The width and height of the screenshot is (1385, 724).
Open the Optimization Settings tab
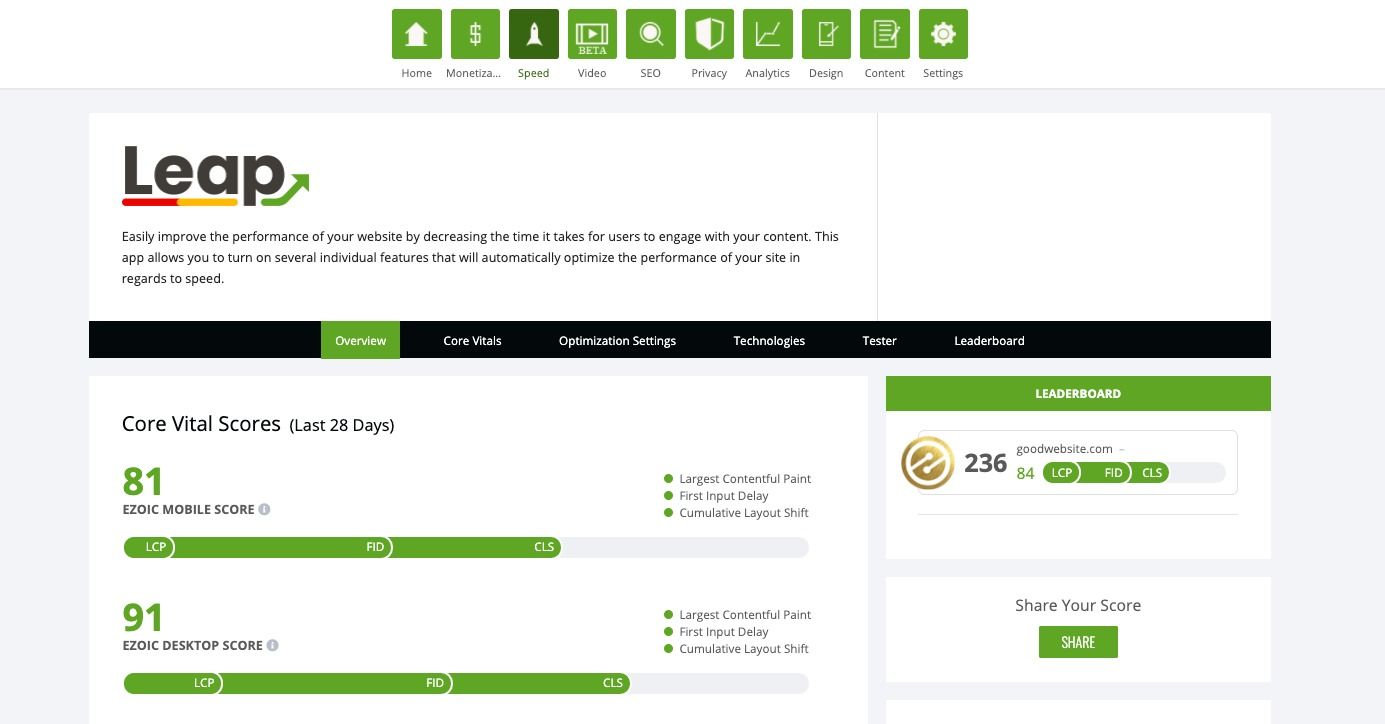pyautogui.click(x=617, y=340)
